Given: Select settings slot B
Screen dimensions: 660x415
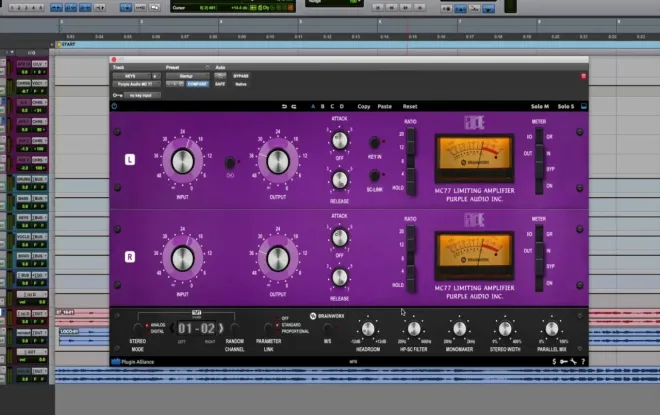Looking at the screenshot, I should (322, 106).
